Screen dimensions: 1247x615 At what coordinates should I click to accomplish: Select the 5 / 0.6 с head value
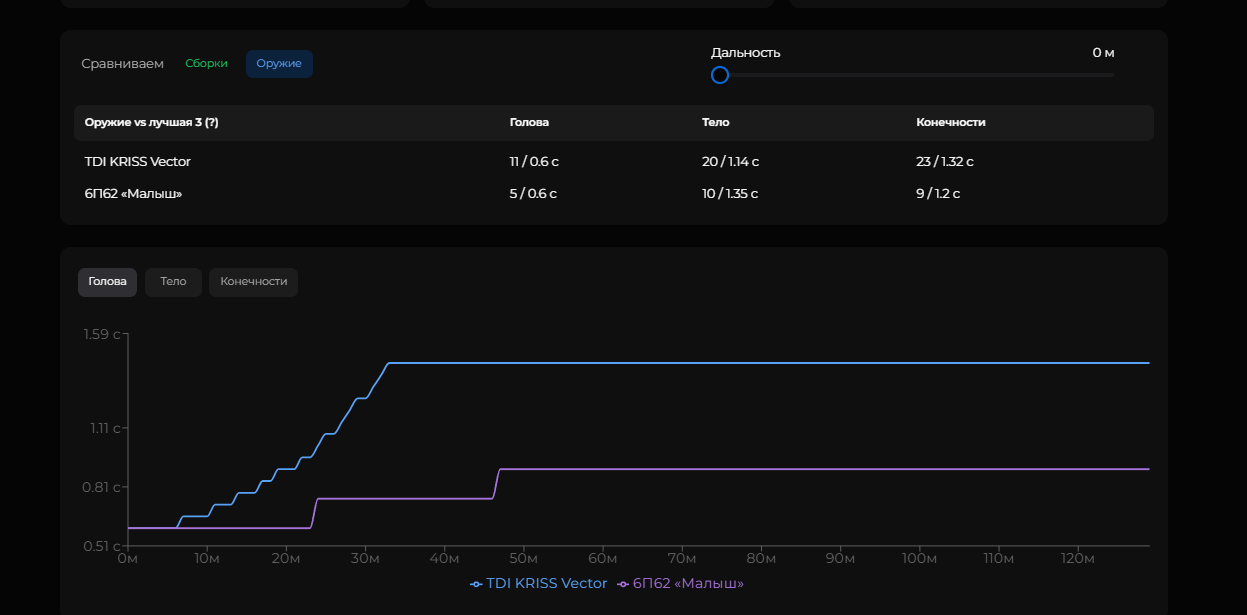533,193
